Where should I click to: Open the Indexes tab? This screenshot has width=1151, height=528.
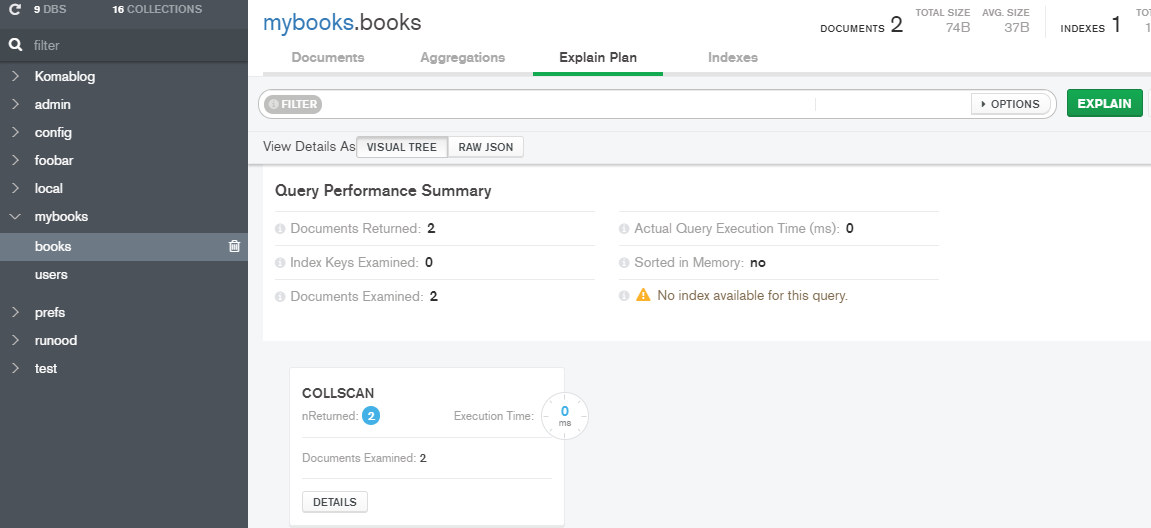click(732, 58)
